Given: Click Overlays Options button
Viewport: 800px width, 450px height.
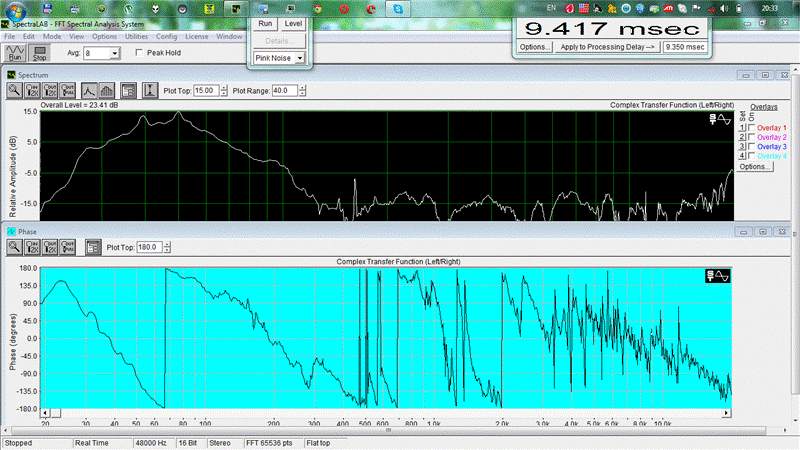Looking at the screenshot, I should [x=755, y=167].
